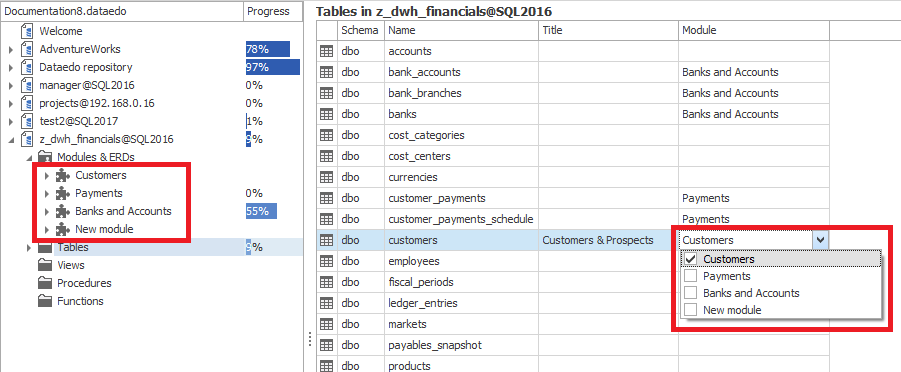Click the New module puzzle icon
This screenshot has width=901, height=372.
click(x=63, y=229)
